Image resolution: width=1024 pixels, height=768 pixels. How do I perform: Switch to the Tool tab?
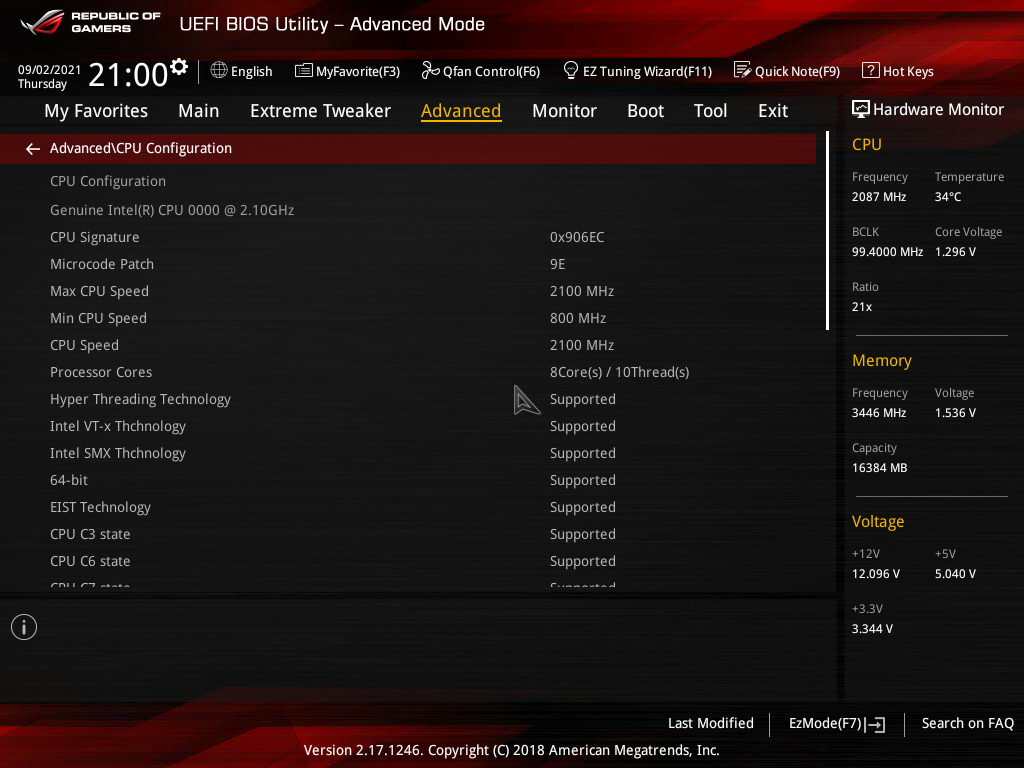(x=711, y=111)
